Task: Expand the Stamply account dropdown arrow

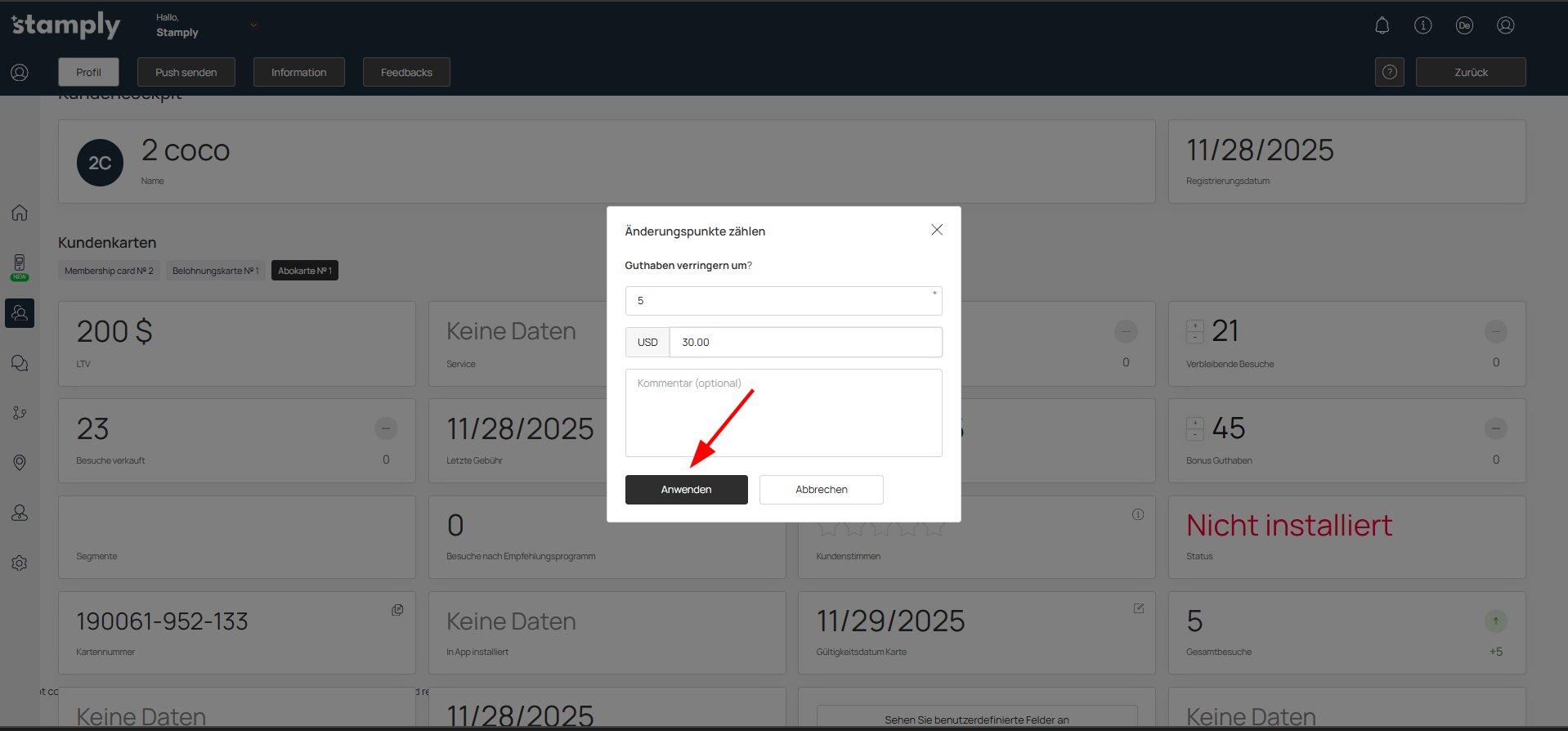Action: pos(253,25)
